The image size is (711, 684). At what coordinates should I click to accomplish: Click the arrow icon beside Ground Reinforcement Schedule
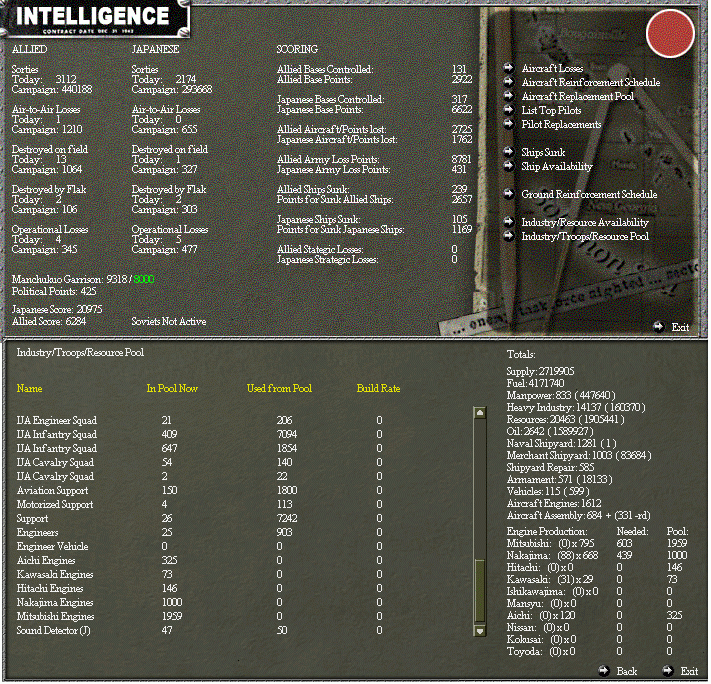coord(509,194)
